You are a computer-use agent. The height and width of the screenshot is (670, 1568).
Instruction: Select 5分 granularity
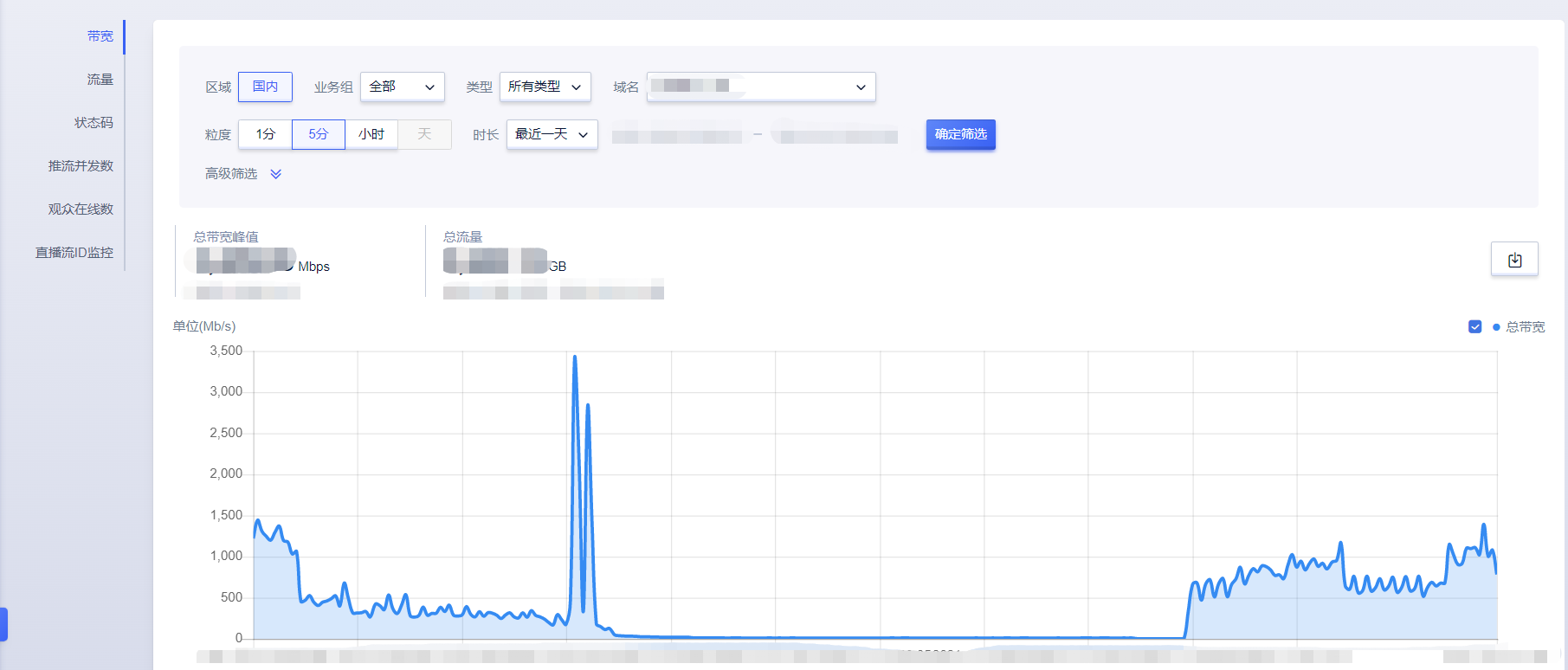pos(319,134)
